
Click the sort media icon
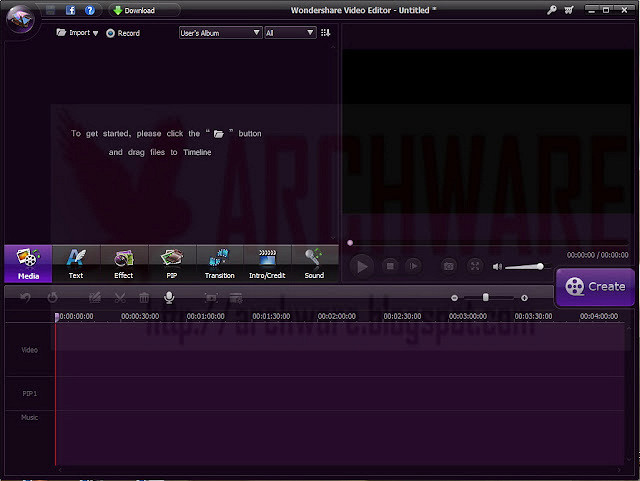tap(325, 33)
